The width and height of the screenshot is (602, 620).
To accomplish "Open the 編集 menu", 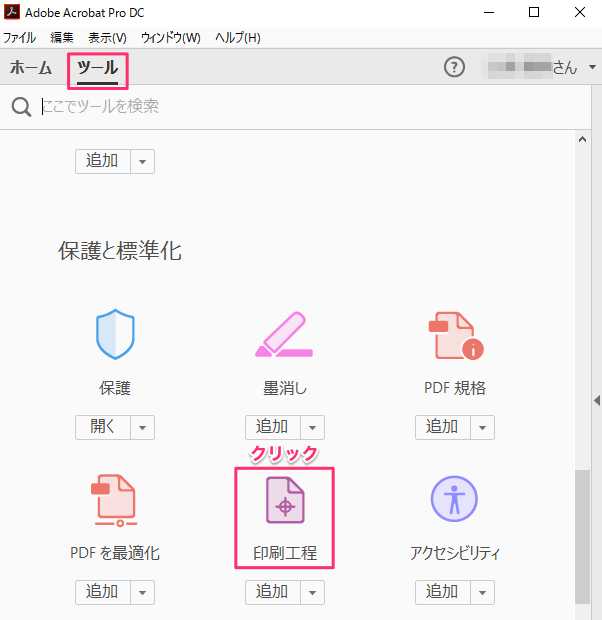I will (x=62, y=38).
